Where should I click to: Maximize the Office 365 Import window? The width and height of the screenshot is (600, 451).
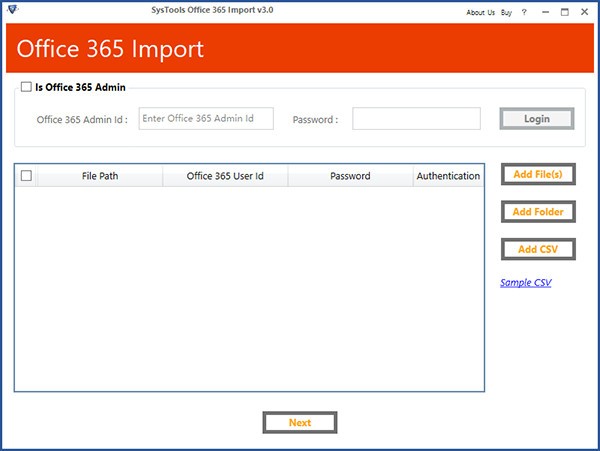click(565, 12)
